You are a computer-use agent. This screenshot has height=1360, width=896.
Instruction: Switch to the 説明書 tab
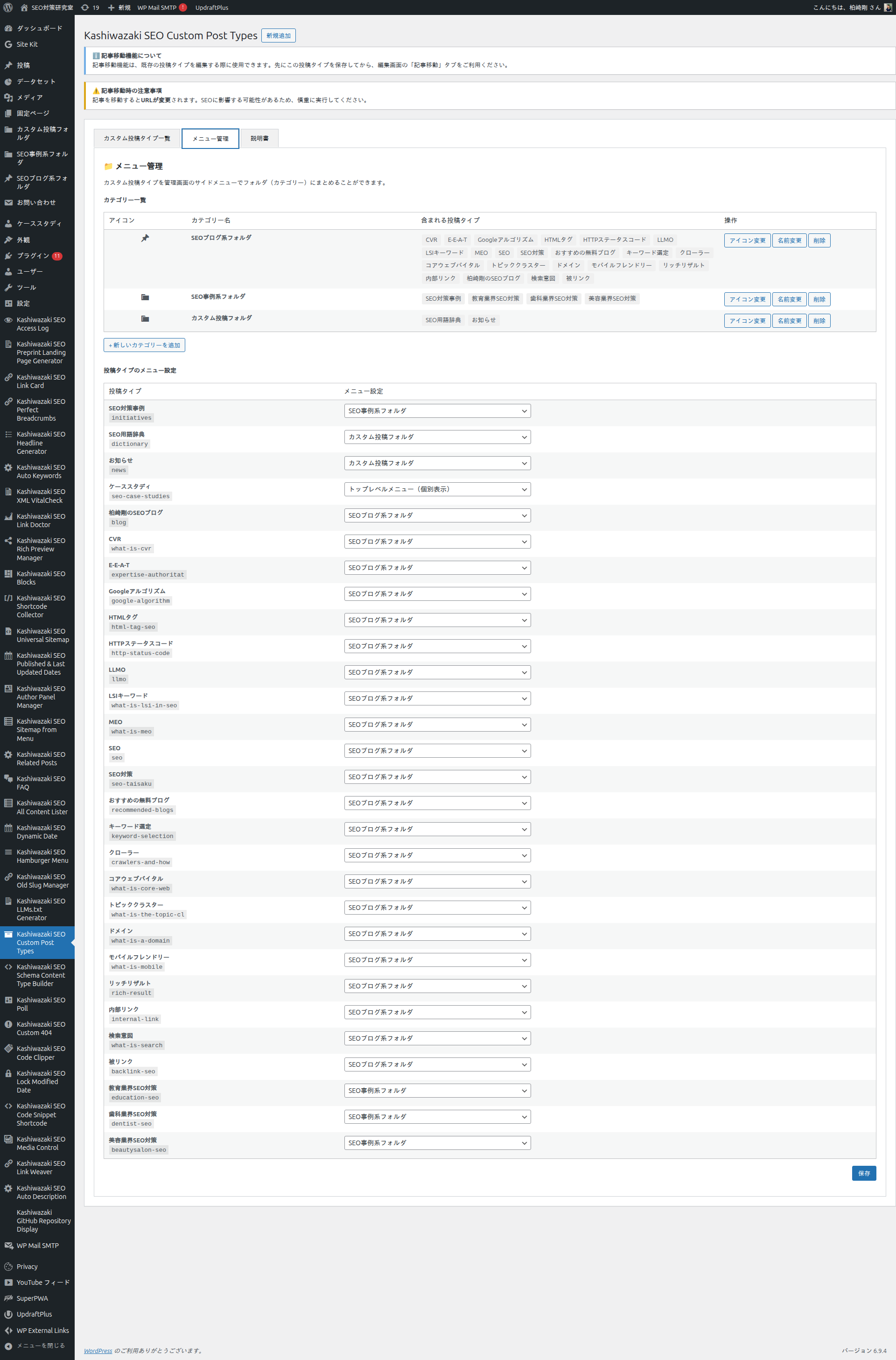(x=259, y=138)
